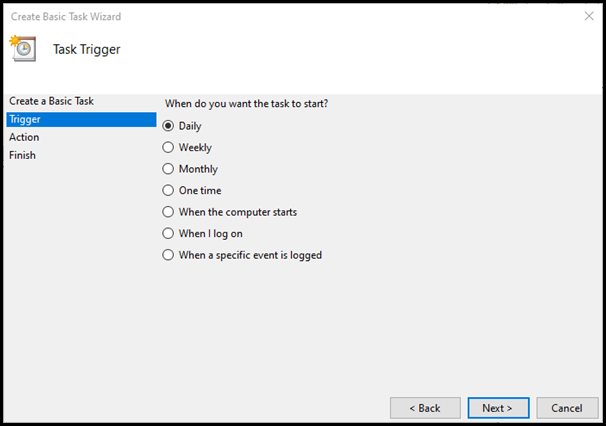Image resolution: width=606 pixels, height=426 pixels.
Task: Go back with the < Back button
Action: 425,408
